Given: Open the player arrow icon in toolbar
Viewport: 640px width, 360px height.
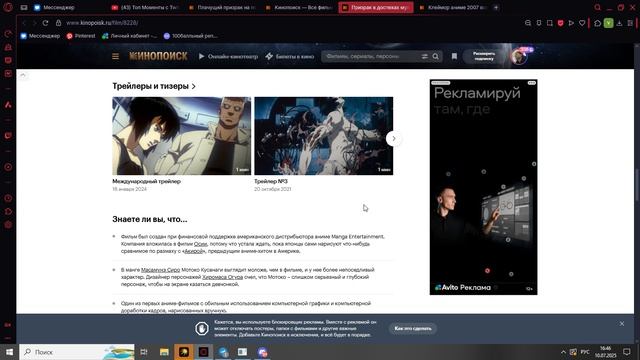Looking at the screenshot, I should point(571,23).
